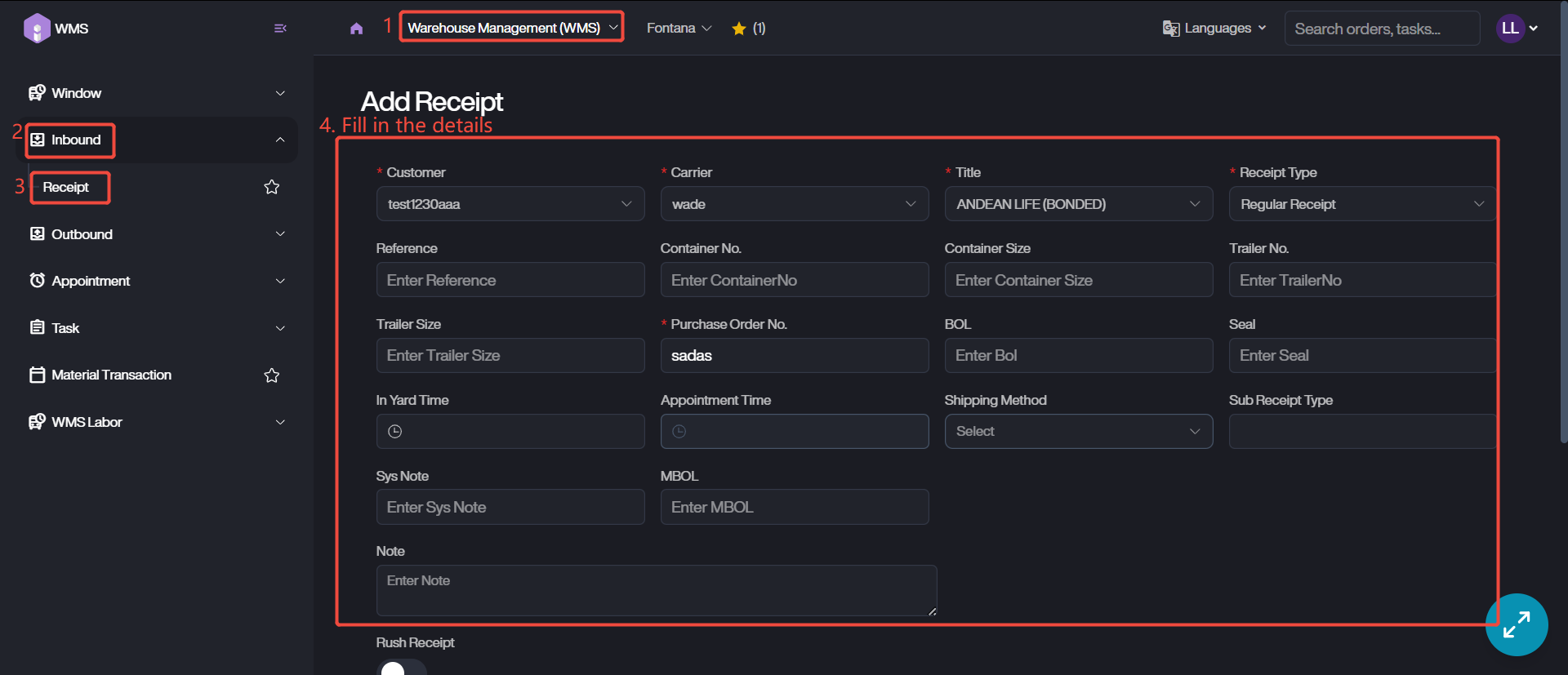Click clock icon in In Yard Time
Screen dimensions: 1568x675
click(395, 432)
